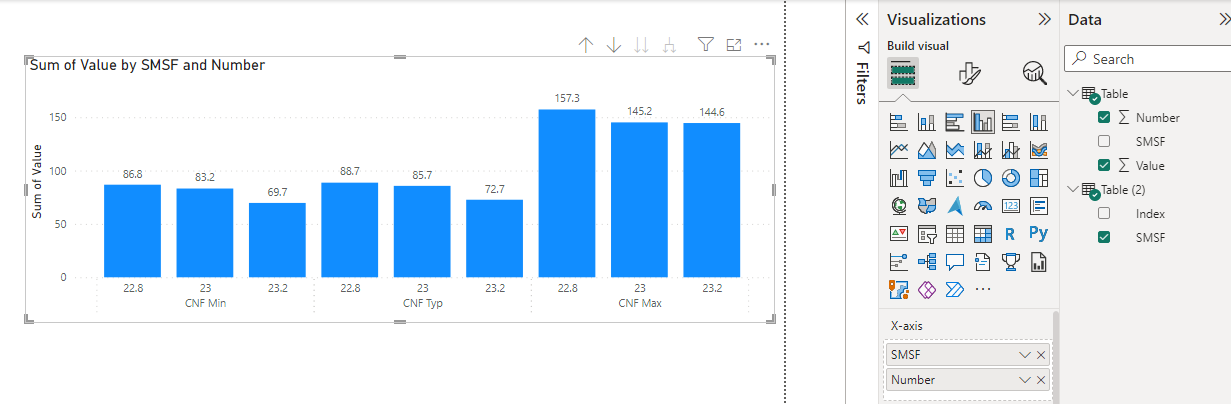Select the stacked bar chart visual

click(x=898, y=122)
